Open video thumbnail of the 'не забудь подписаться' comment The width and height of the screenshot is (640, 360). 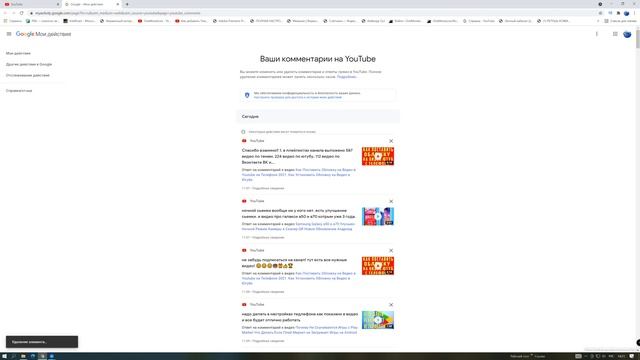pyautogui.click(x=378, y=266)
